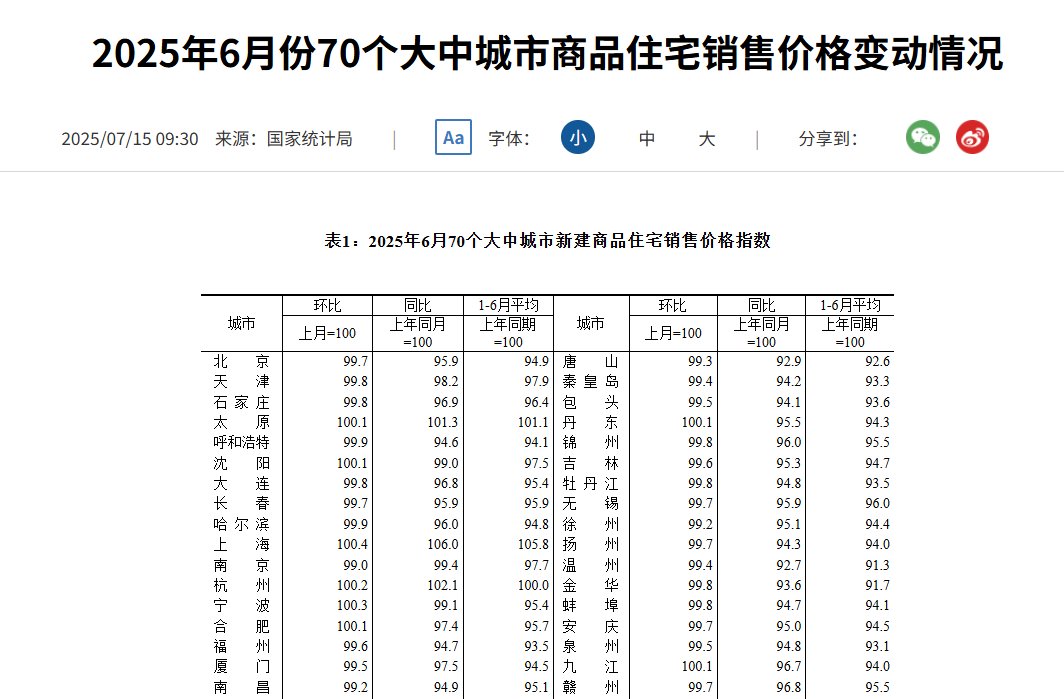The image size is (1064, 699).
Task: Click the 唐山 city cell
Action: click(x=590, y=361)
